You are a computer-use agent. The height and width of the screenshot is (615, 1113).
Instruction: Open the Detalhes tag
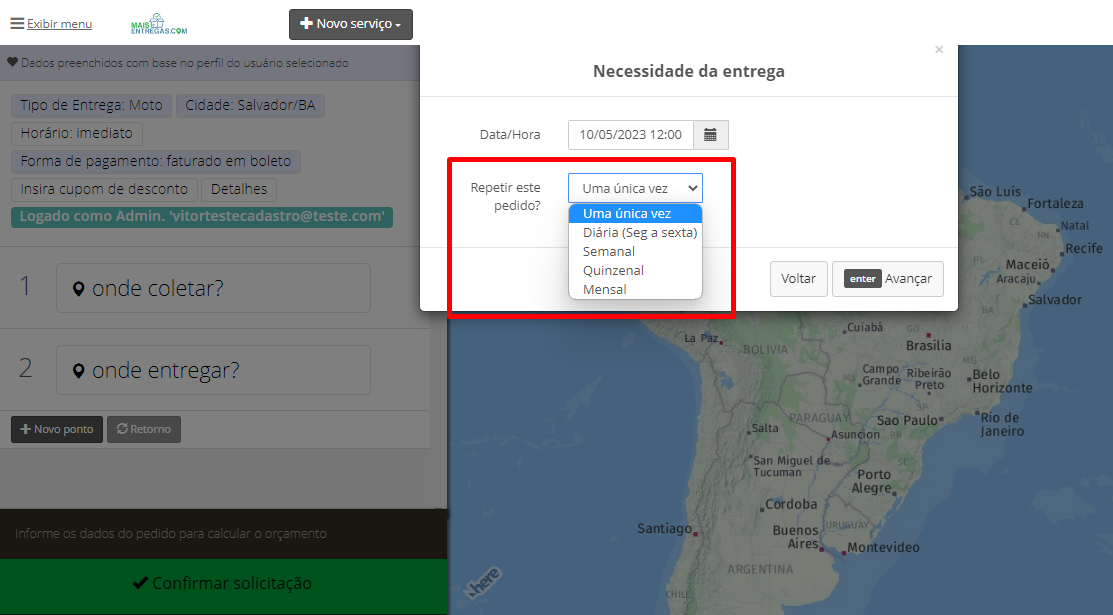coord(239,190)
